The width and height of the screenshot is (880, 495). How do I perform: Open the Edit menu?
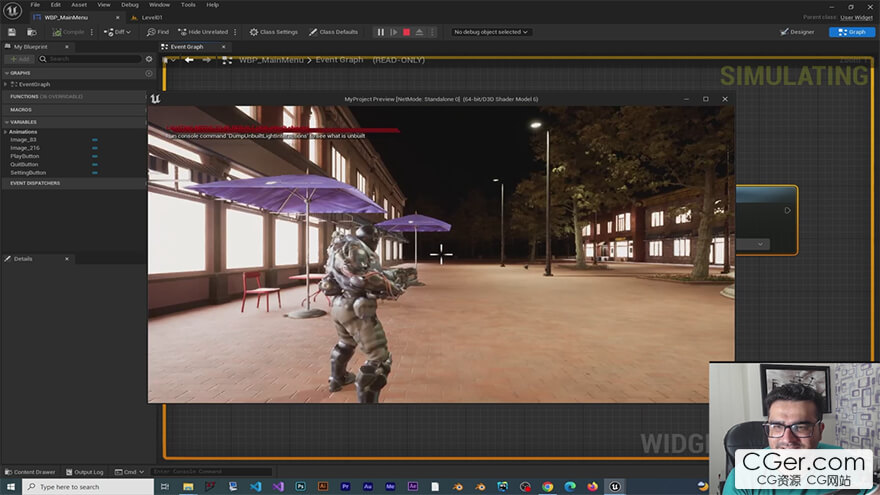coord(56,4)
